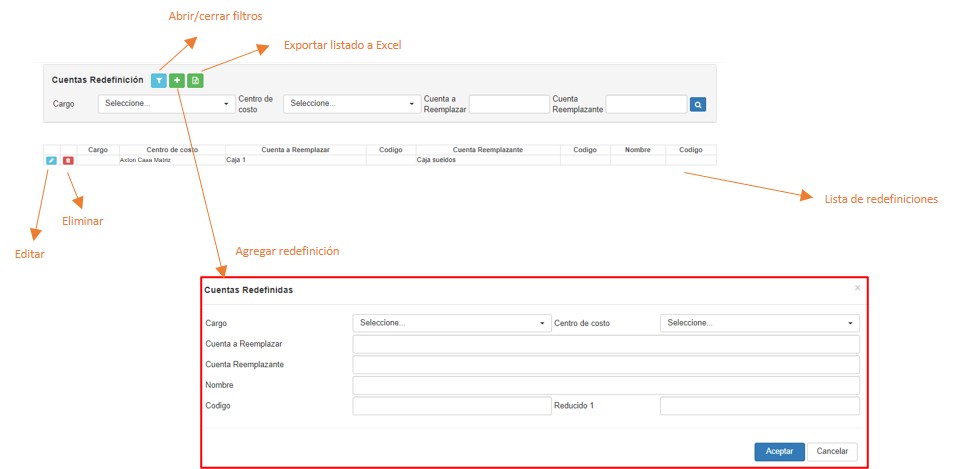Focus the Cuenta a Reemplazar filter field
980x469 pixels.
tap(509, 104)
